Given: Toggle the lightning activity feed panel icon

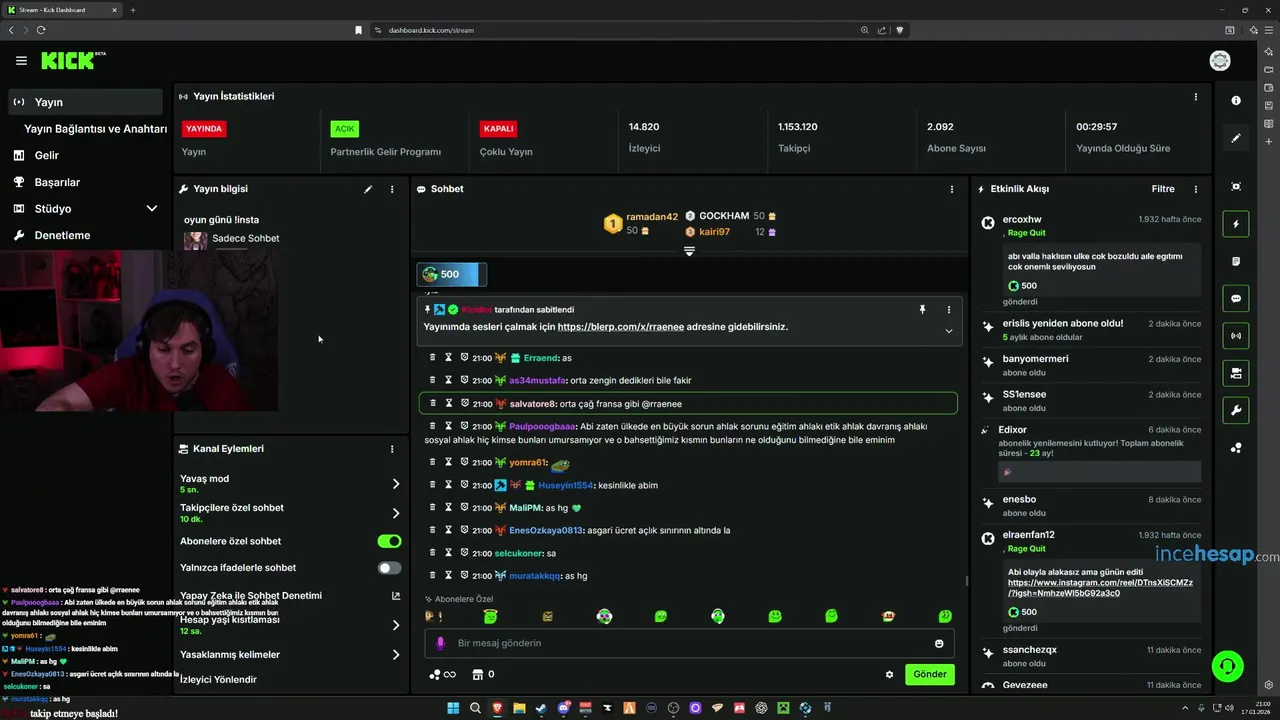Looking at the screenshot, I should (x=1236, y=224).
